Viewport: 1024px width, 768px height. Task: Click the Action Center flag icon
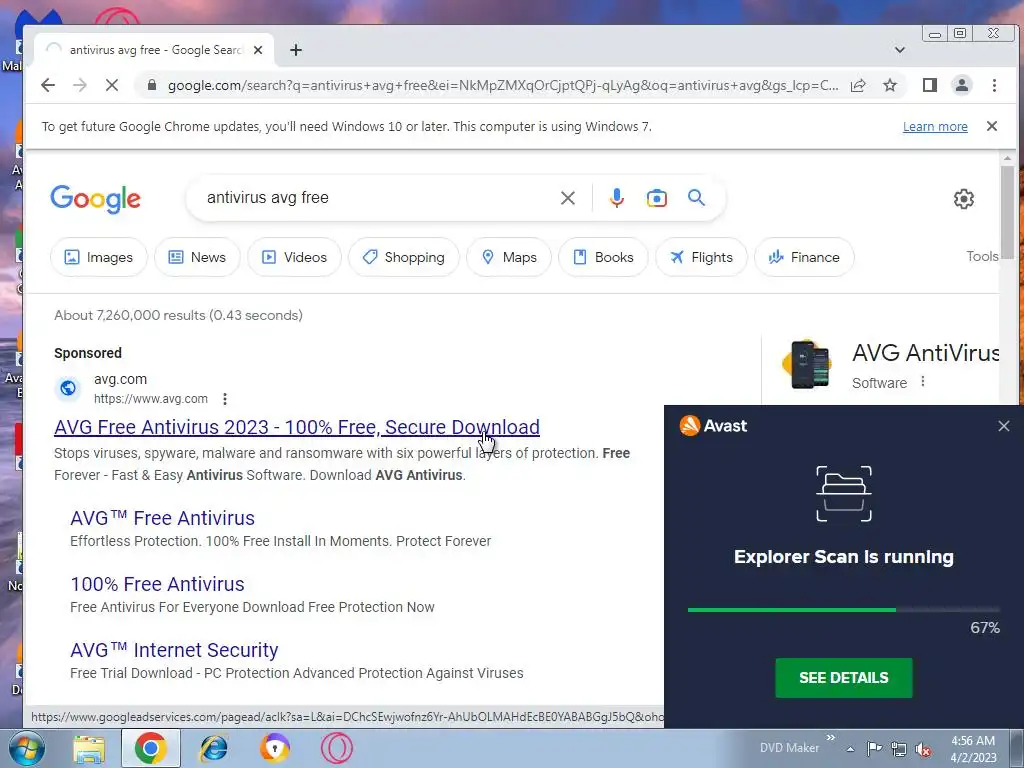tap(874, 749)
